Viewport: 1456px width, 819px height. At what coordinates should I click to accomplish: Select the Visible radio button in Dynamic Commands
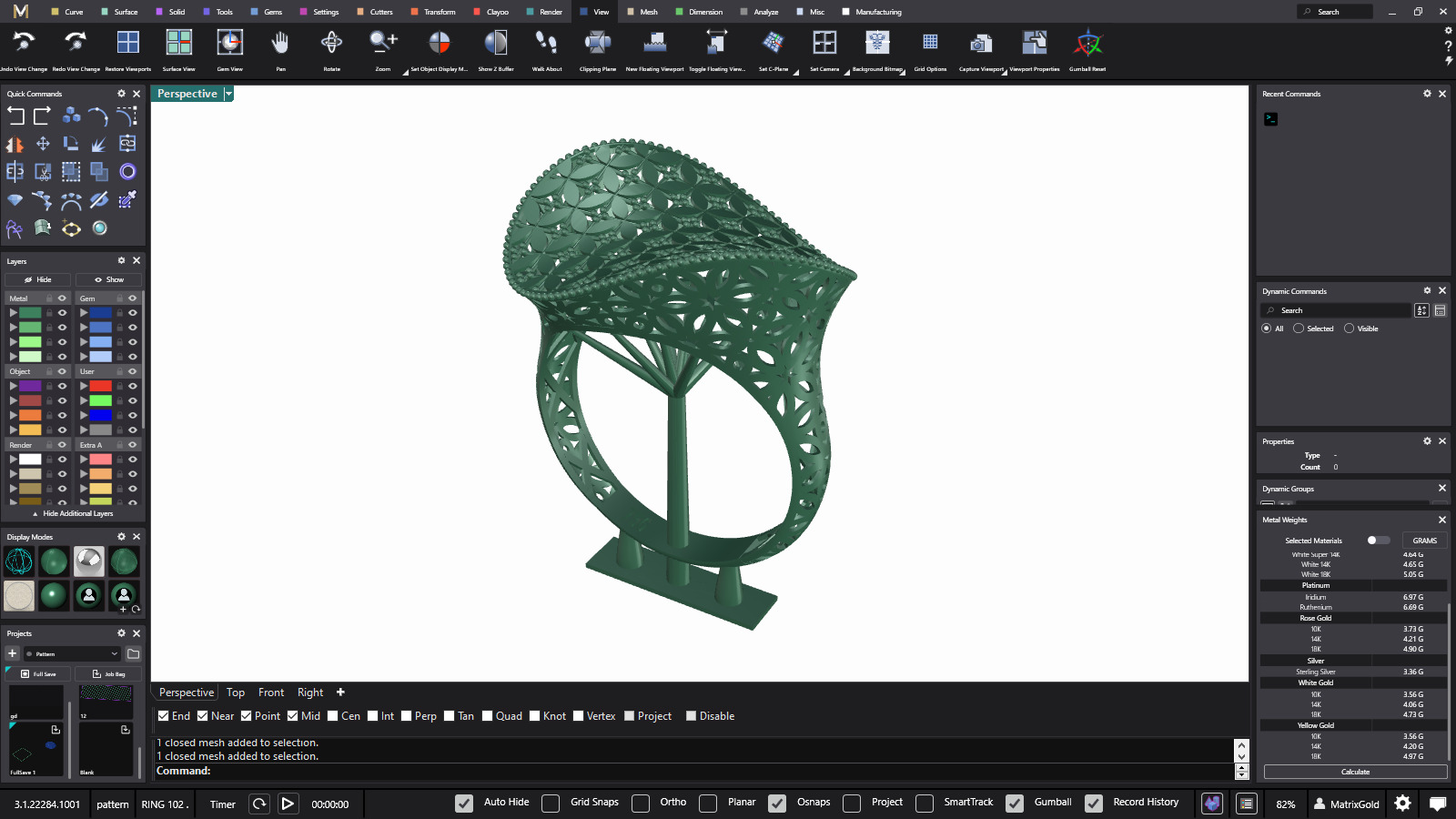click(x=1349, y=329)
